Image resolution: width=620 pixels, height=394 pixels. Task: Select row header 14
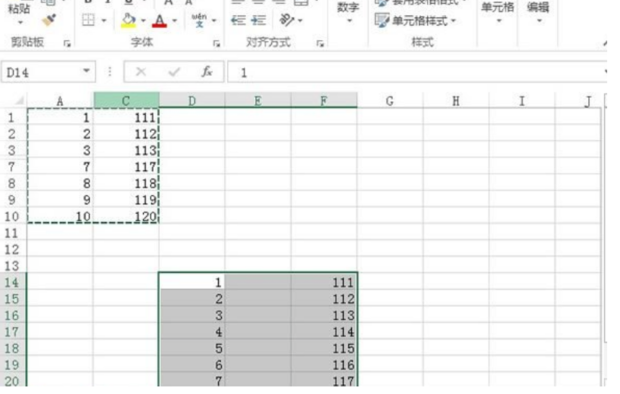coord(12,282)
